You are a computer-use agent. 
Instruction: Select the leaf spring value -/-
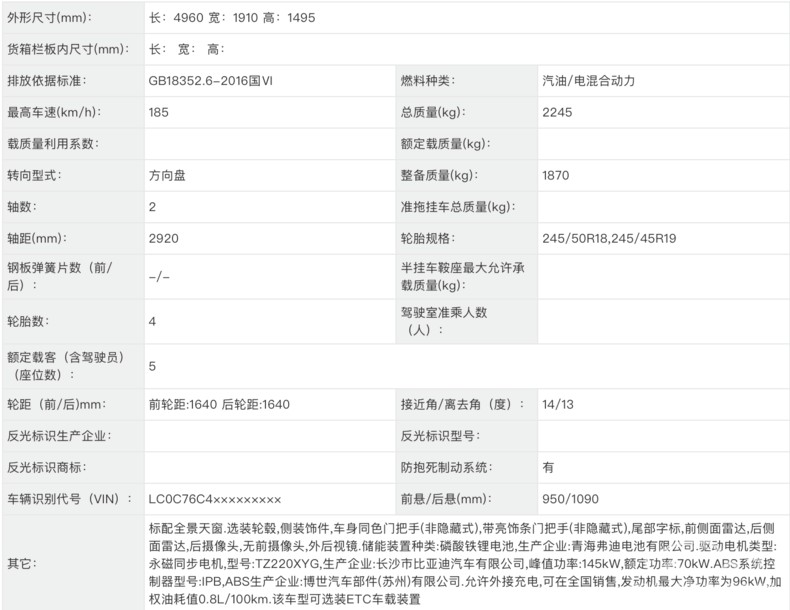click(159, 277)
